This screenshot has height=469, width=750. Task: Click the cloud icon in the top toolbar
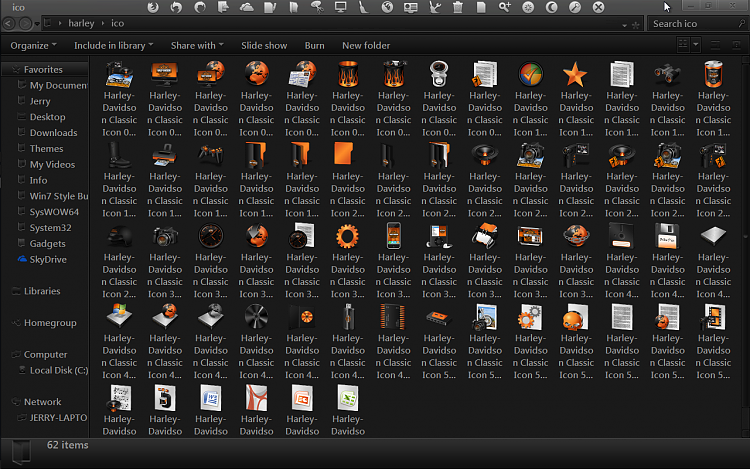pos(247,7)
